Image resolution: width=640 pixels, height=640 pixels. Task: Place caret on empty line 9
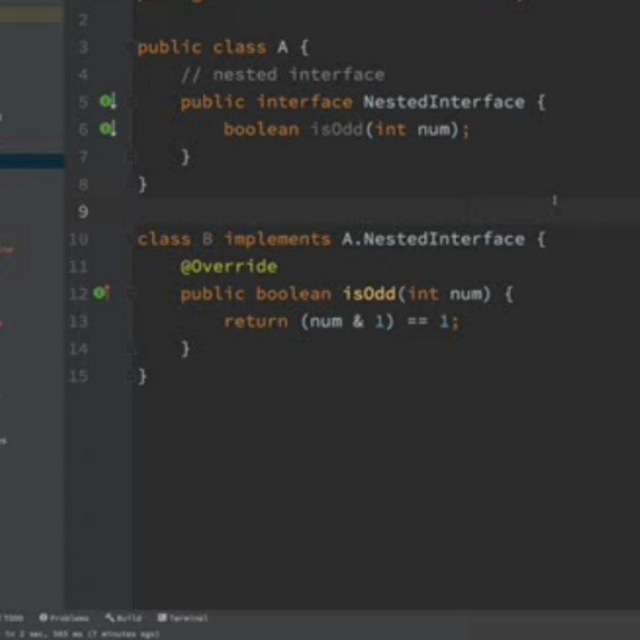pos(386,211)
